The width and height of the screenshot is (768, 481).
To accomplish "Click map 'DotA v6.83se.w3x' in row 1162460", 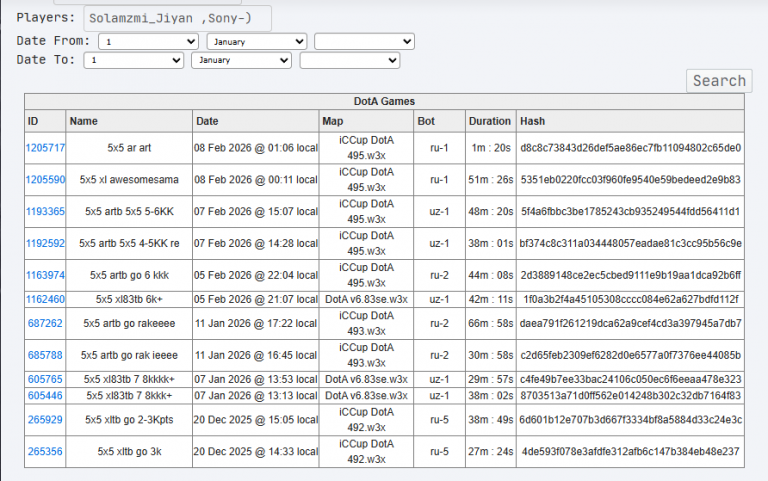I will click(366, 299).
